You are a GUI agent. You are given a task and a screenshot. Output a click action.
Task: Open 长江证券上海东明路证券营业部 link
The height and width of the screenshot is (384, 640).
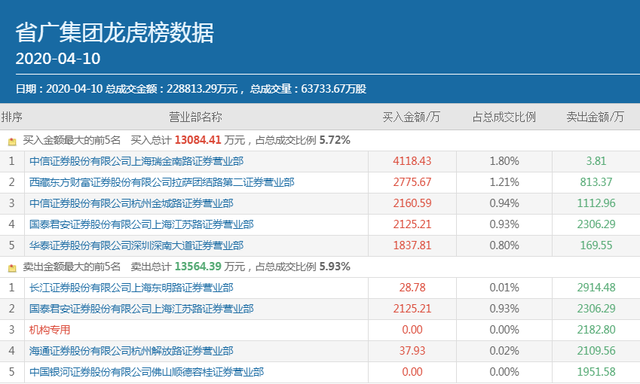[x=131, y=288]
